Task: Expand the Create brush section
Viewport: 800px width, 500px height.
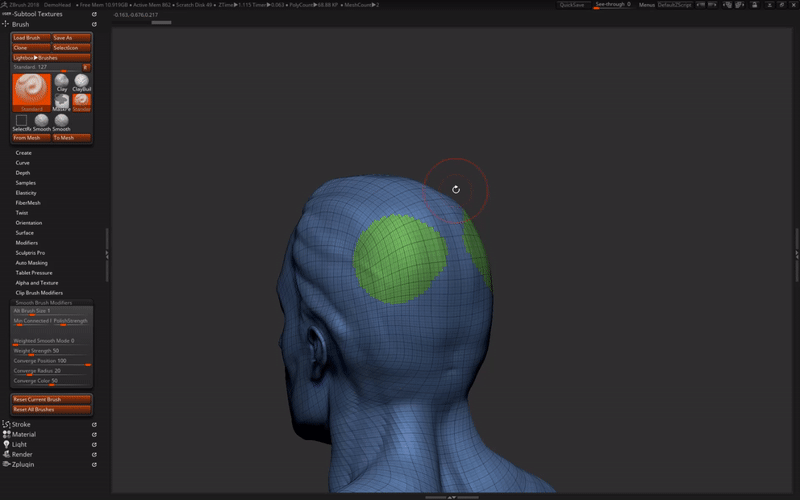Action: (x=23, y=153)
